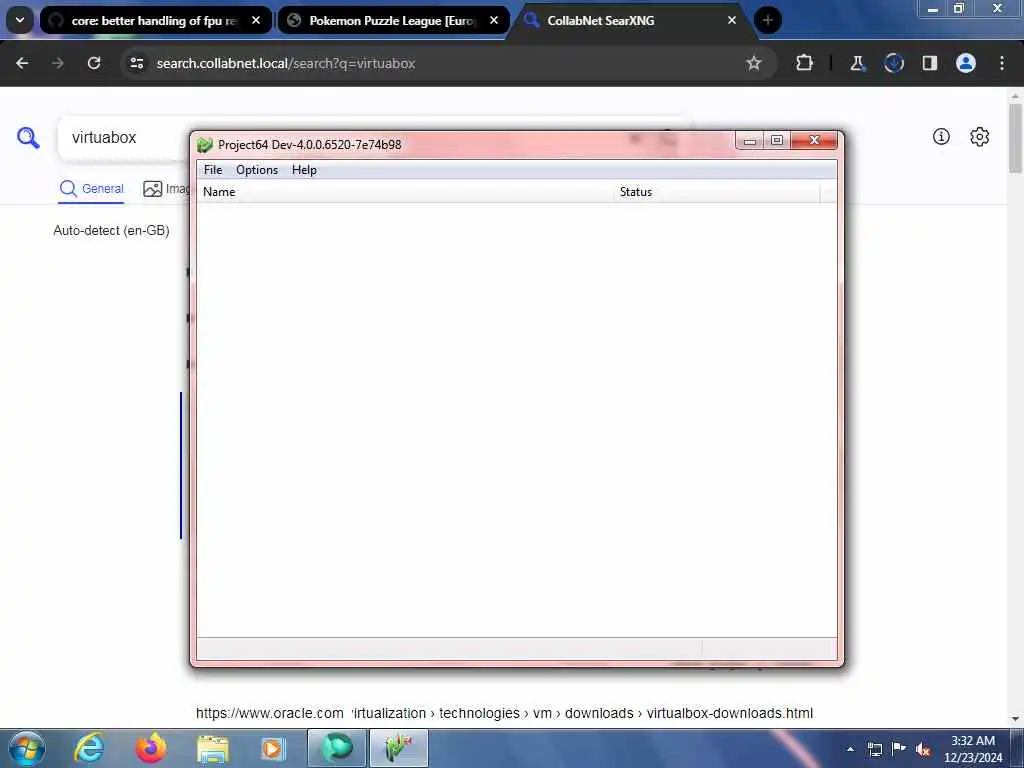Screen dimensions: 1024x768
Task: Open Windows Media Player from the taskbar
Action: click(272, 748)
